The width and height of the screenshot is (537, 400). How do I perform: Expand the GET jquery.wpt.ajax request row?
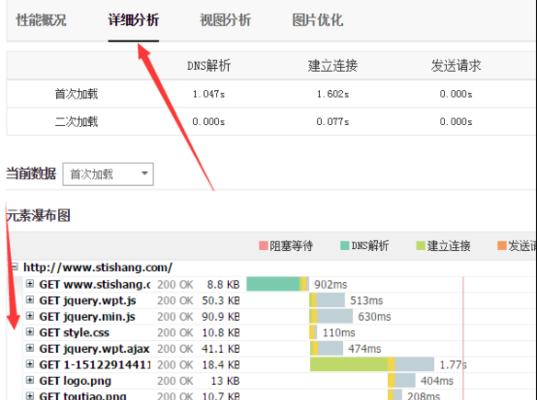click(30, 348)
